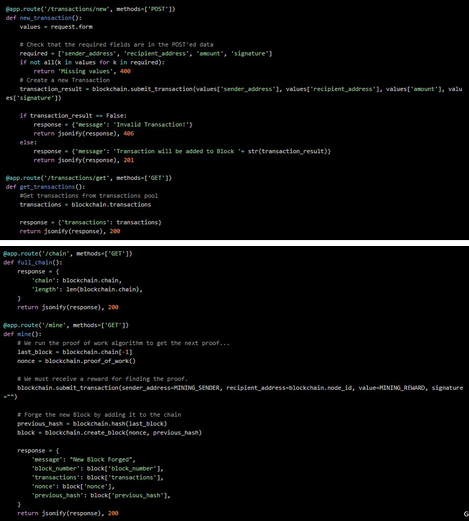Click the MINING_SENDER constant

point(197,388)
